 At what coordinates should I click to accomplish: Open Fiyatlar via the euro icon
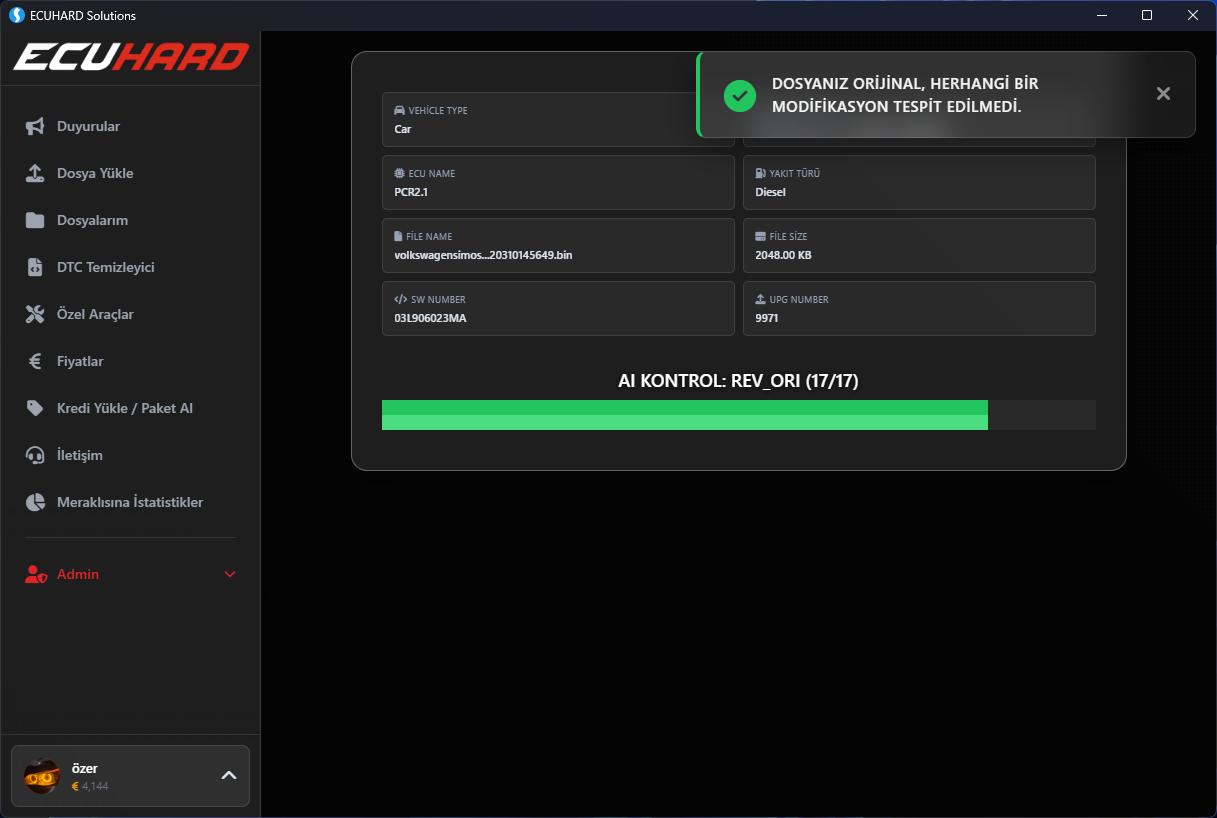35,361
